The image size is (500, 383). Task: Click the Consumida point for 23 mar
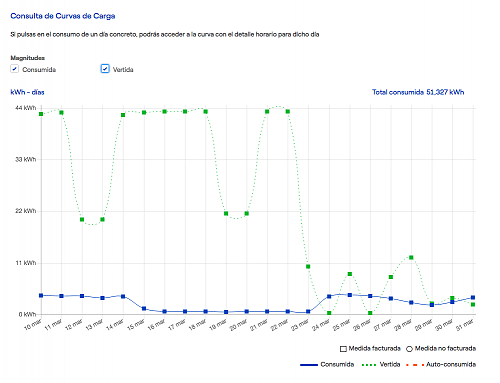308,312
